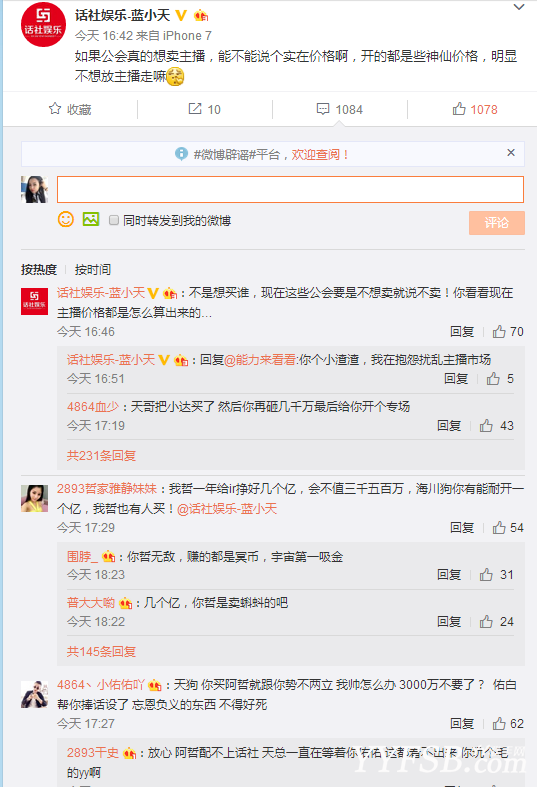Reply to 普大大哟's 18:22 comment
Viewport: 537px width, 787px height.
pos(449,621)
